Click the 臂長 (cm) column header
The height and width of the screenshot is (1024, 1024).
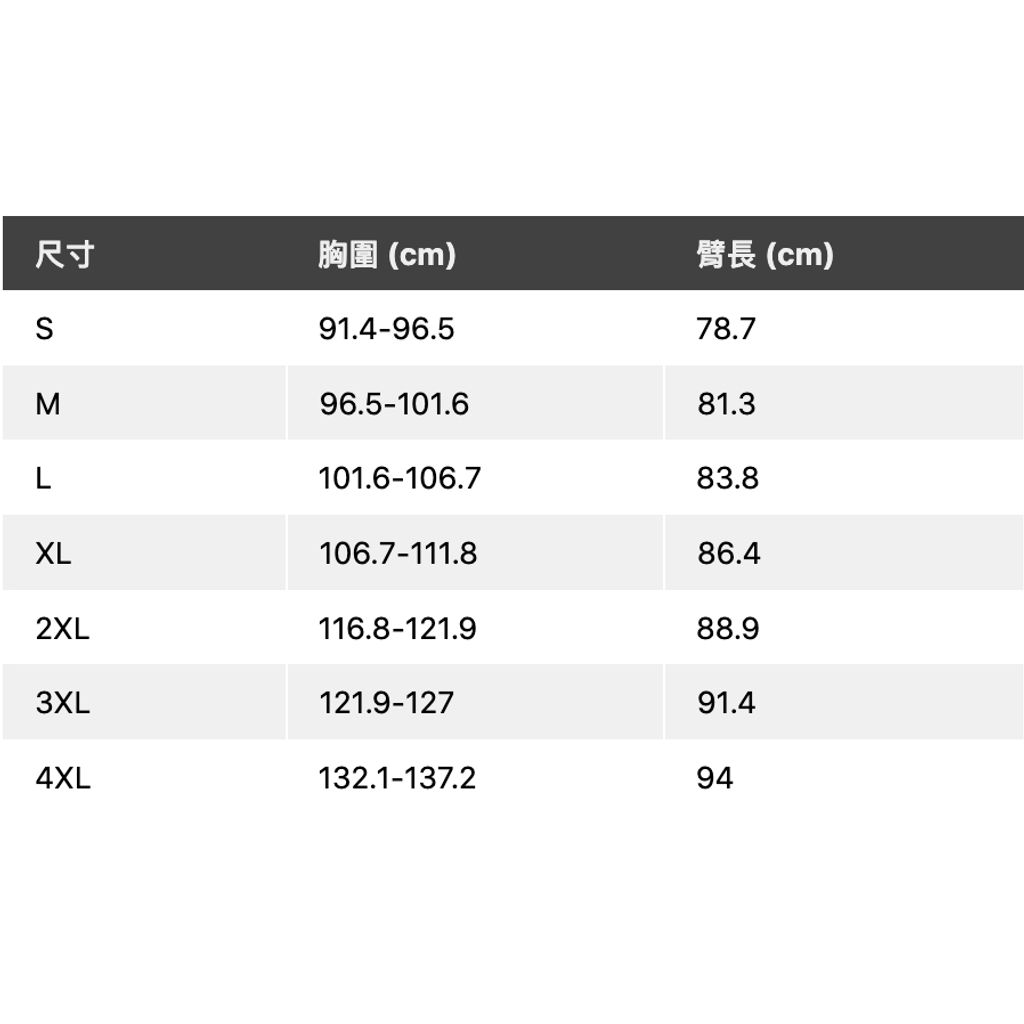[765, 255]
